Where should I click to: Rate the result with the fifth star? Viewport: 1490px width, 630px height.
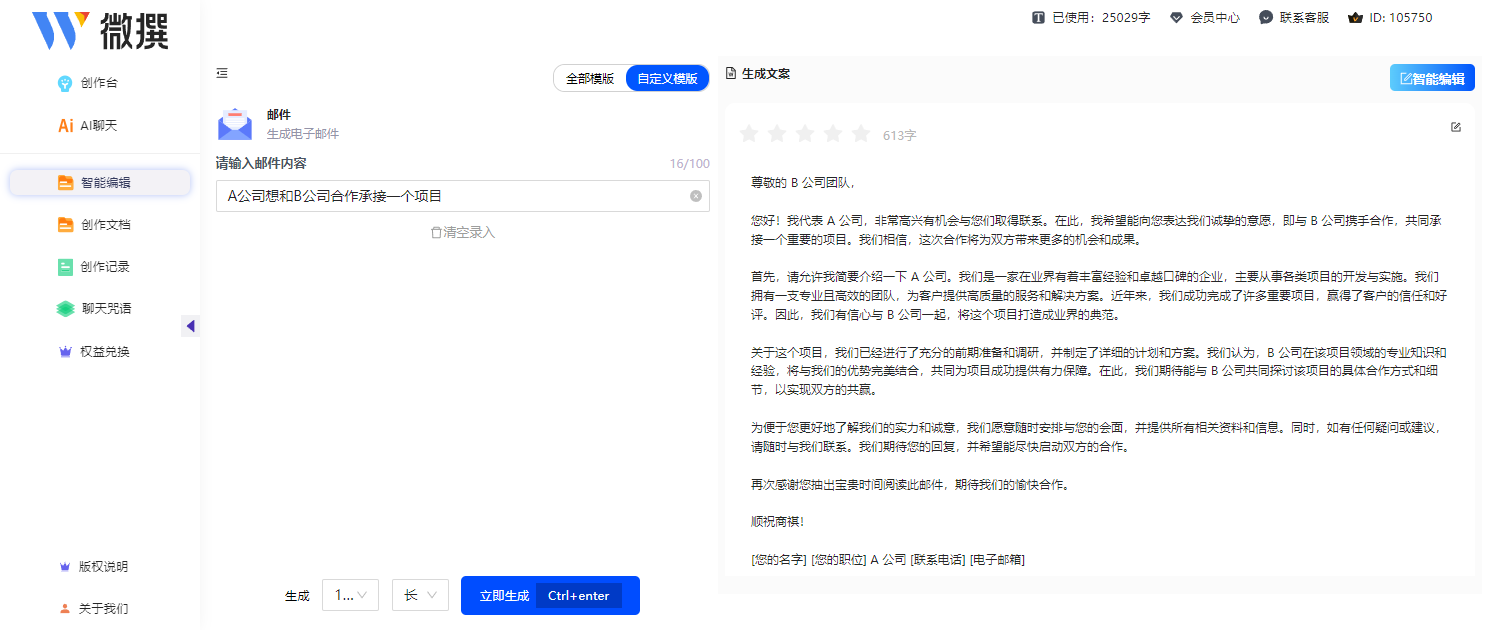pos(860,132)
